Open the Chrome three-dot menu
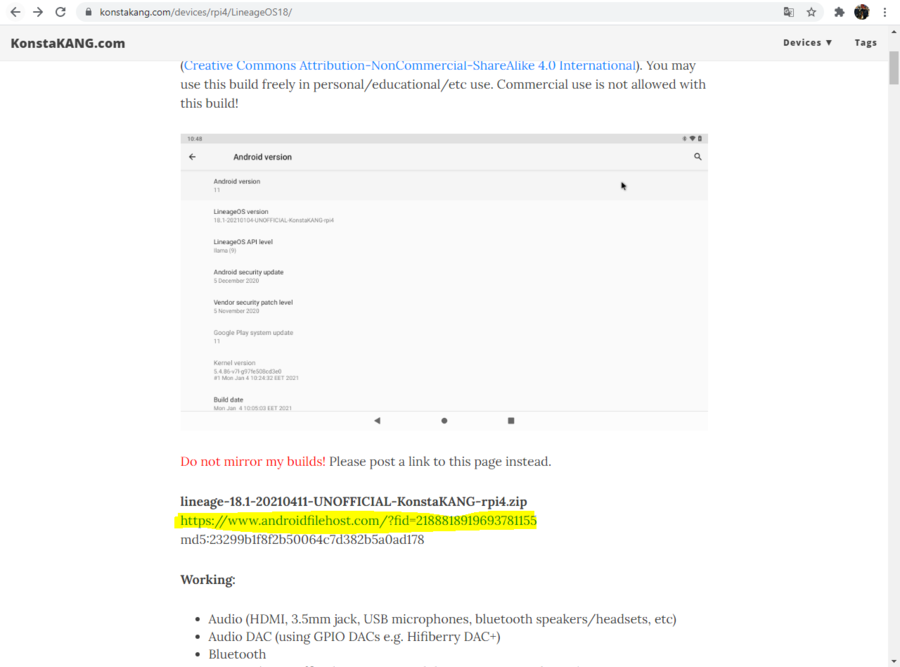The image size is (900, 667). click(x=885, y=12)
